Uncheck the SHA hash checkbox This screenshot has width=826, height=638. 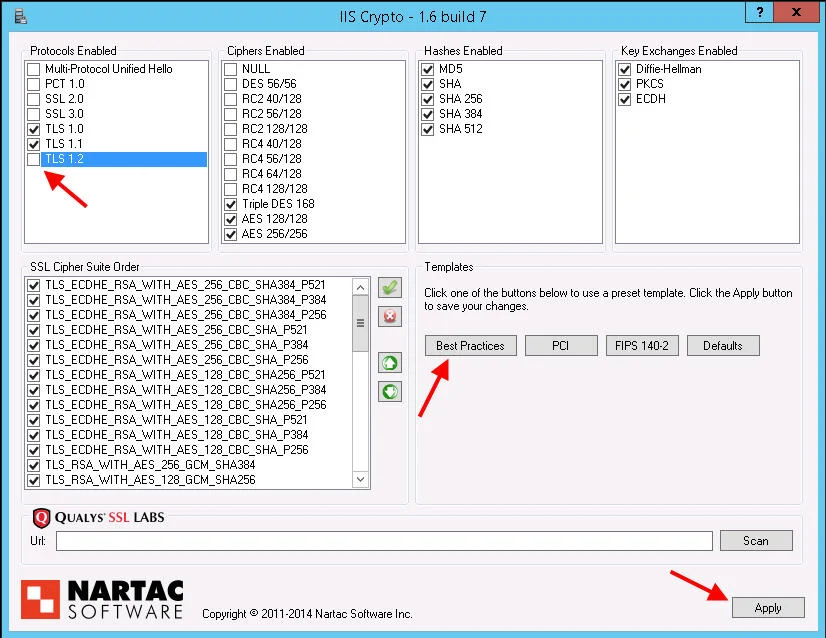[x=428, y=84]
